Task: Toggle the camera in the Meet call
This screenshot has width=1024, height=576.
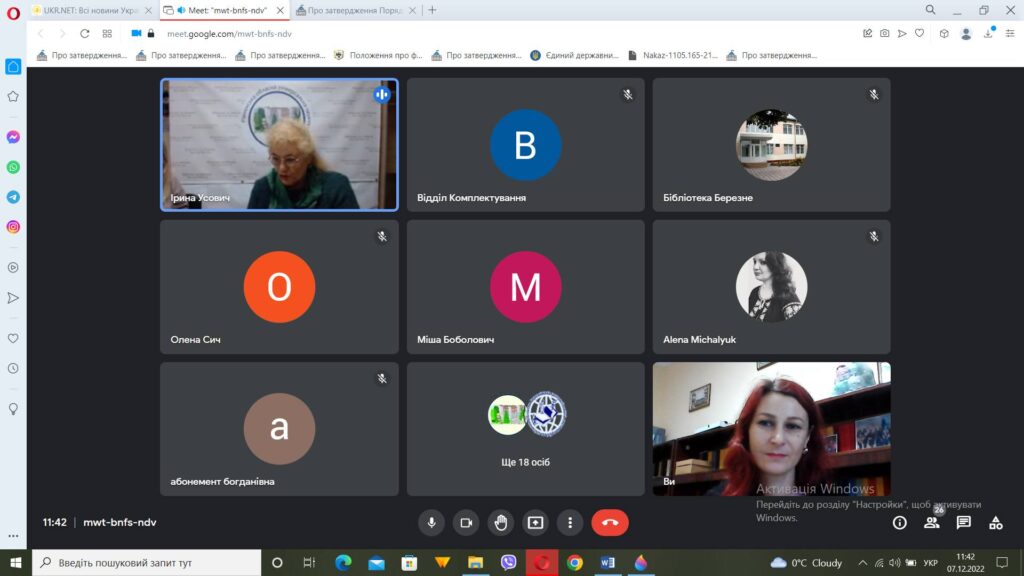Action: pyautogui.click(x=466, y=522)
